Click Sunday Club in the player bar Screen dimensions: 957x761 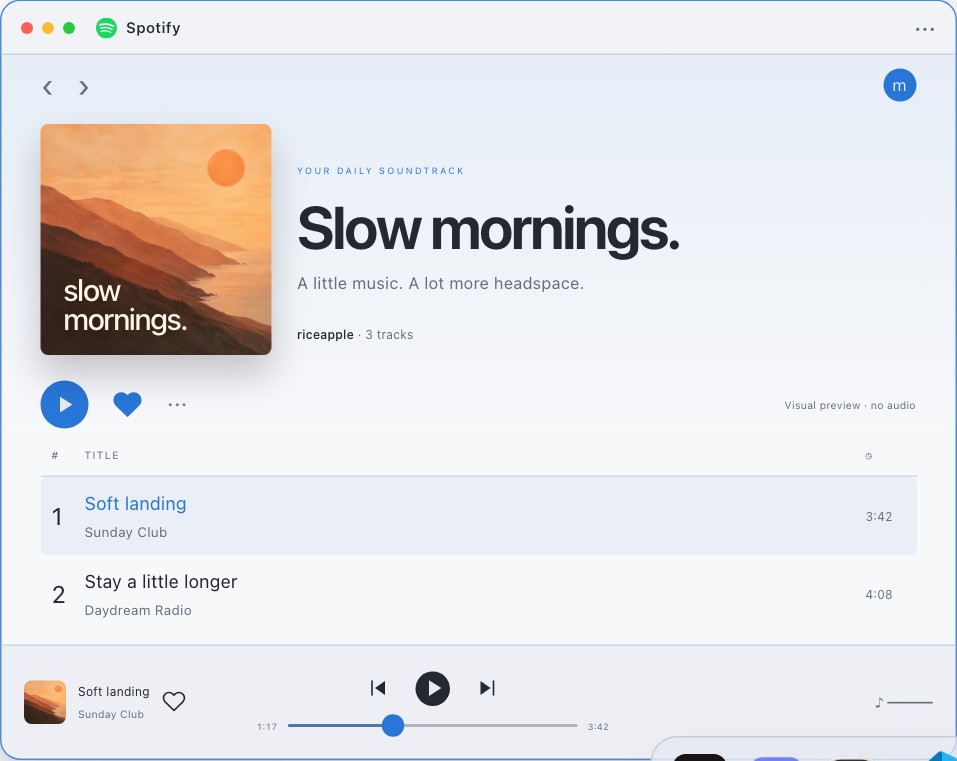110,714
